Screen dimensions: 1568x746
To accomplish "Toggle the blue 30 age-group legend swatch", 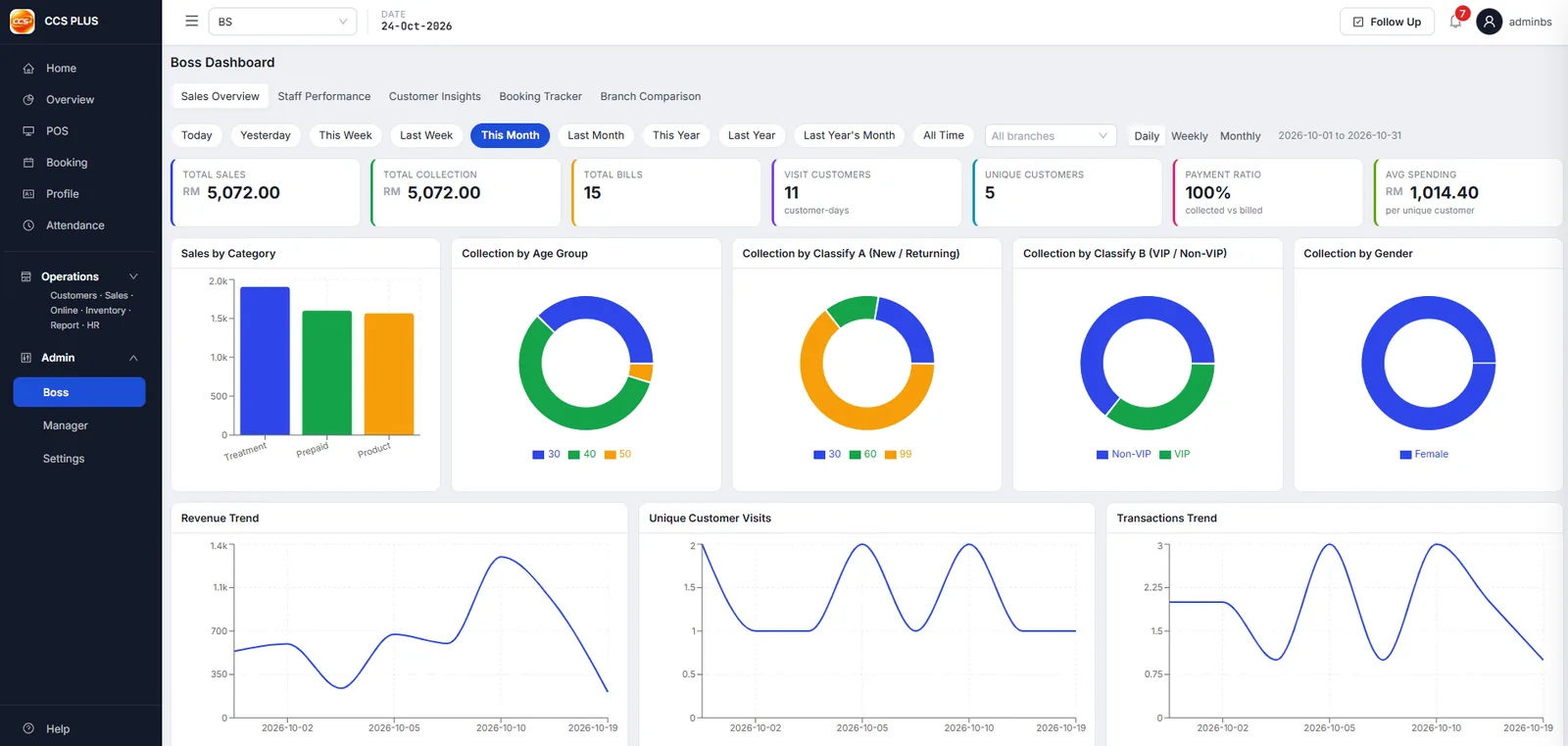I will click(x=538, y=455).
